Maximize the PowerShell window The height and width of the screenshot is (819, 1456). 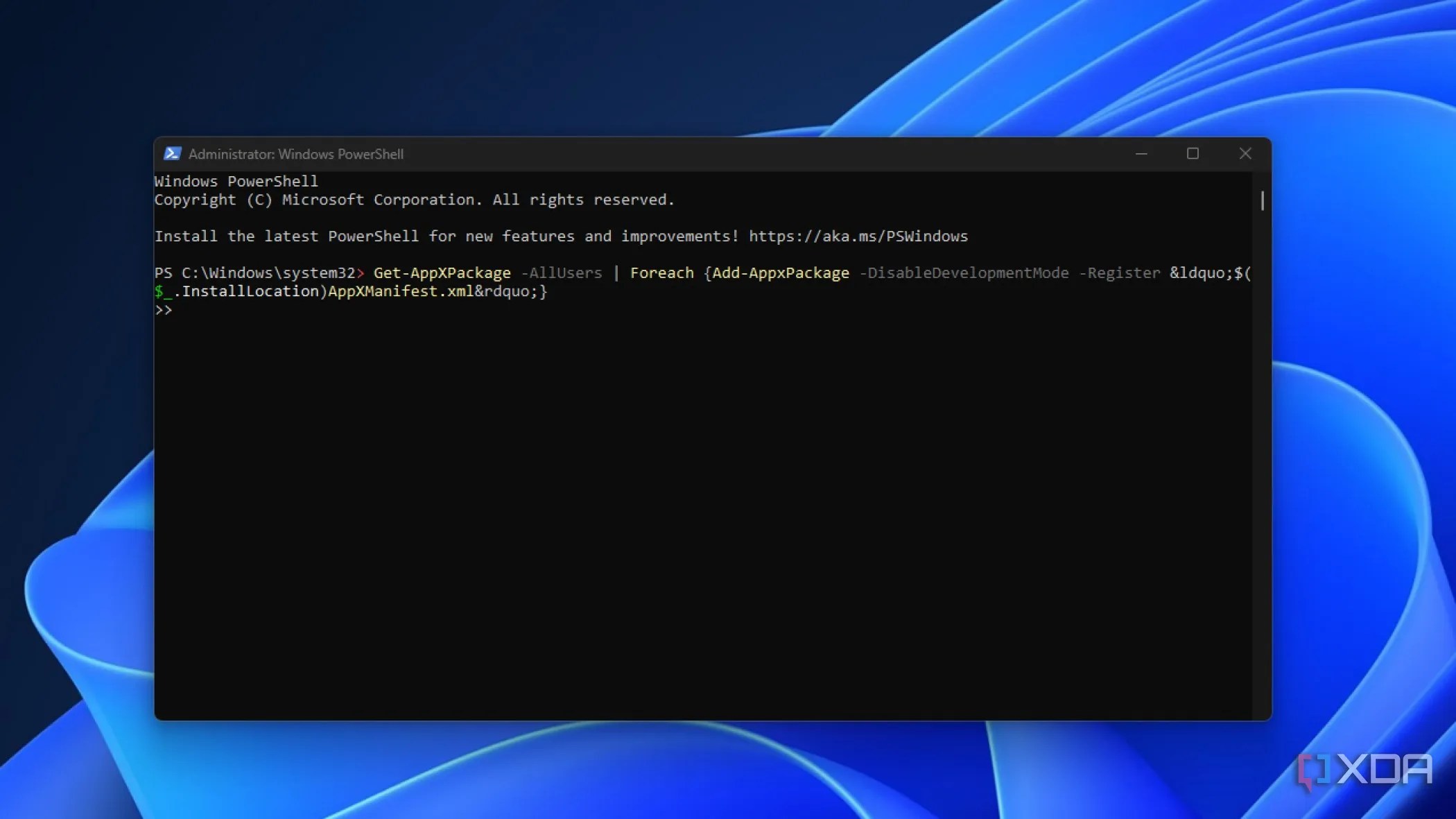pos(1193,154)
